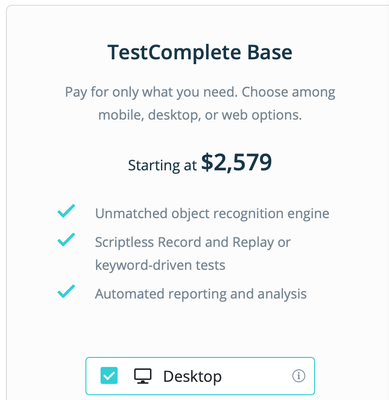Click empty space inside Desktop option box
Image resolution: width=389 pixels, height=400 pixels.
(x=257, y=376)
